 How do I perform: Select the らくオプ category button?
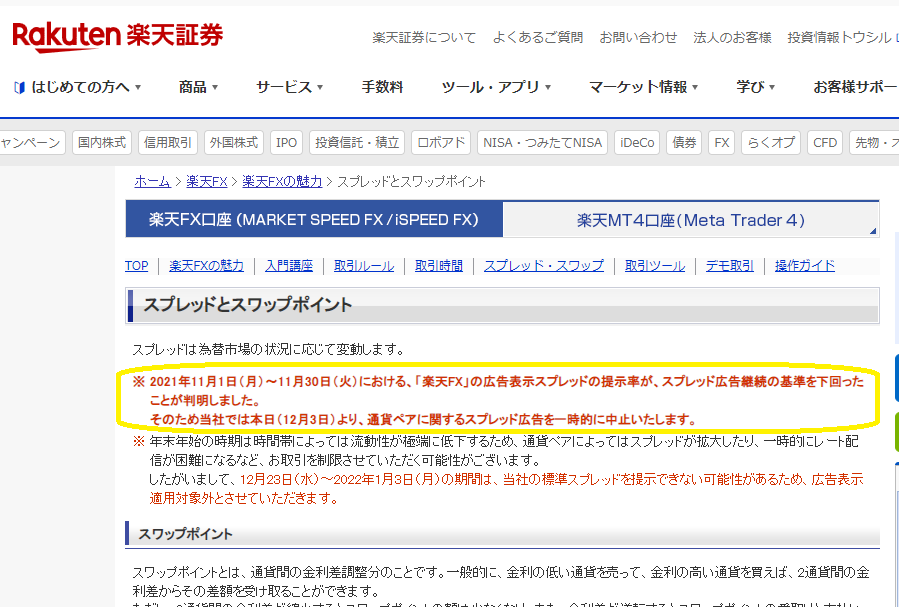click(771, 143)
